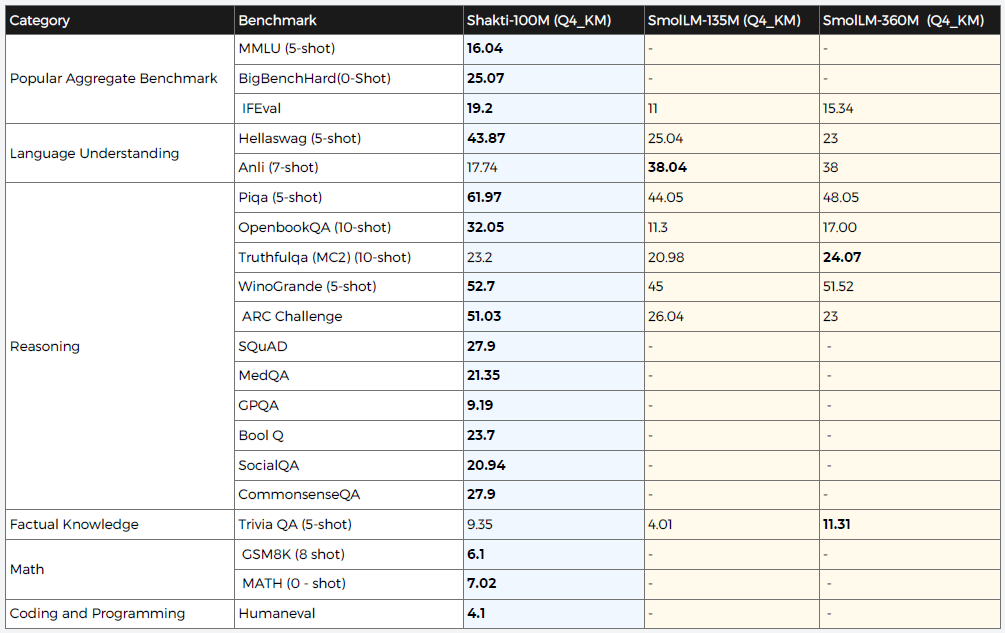Click the Factual Knowledge category cell
1005x633 pixels.
click(74, 524)
